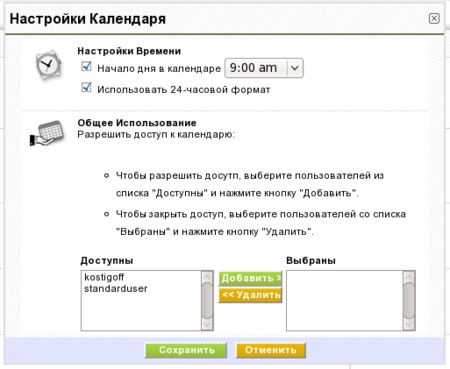The image size is (450, 369).
Task: Click down arrow of Выбраны list scrollbar
Action: point(409,324)
